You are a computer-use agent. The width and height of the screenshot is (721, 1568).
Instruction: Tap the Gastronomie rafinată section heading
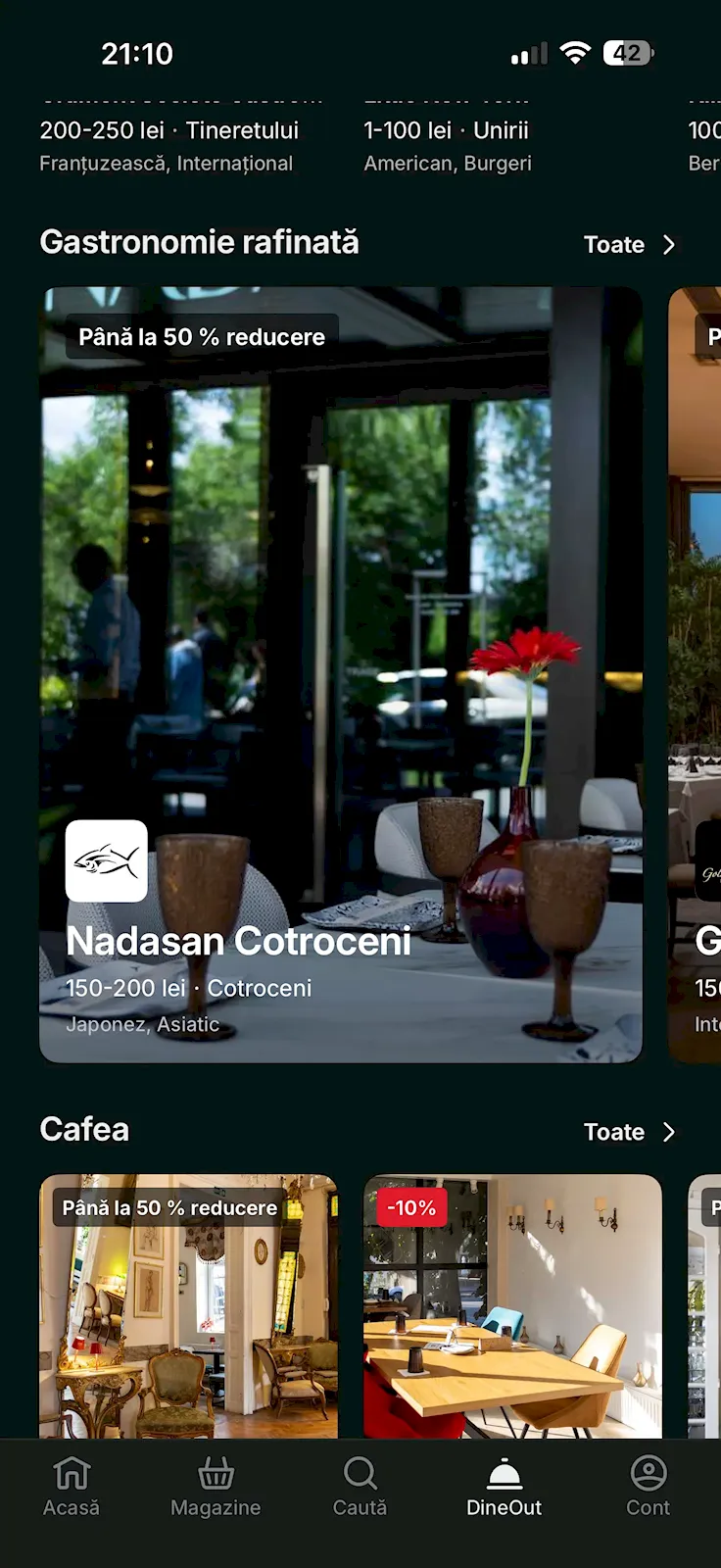tap(199, 242)
